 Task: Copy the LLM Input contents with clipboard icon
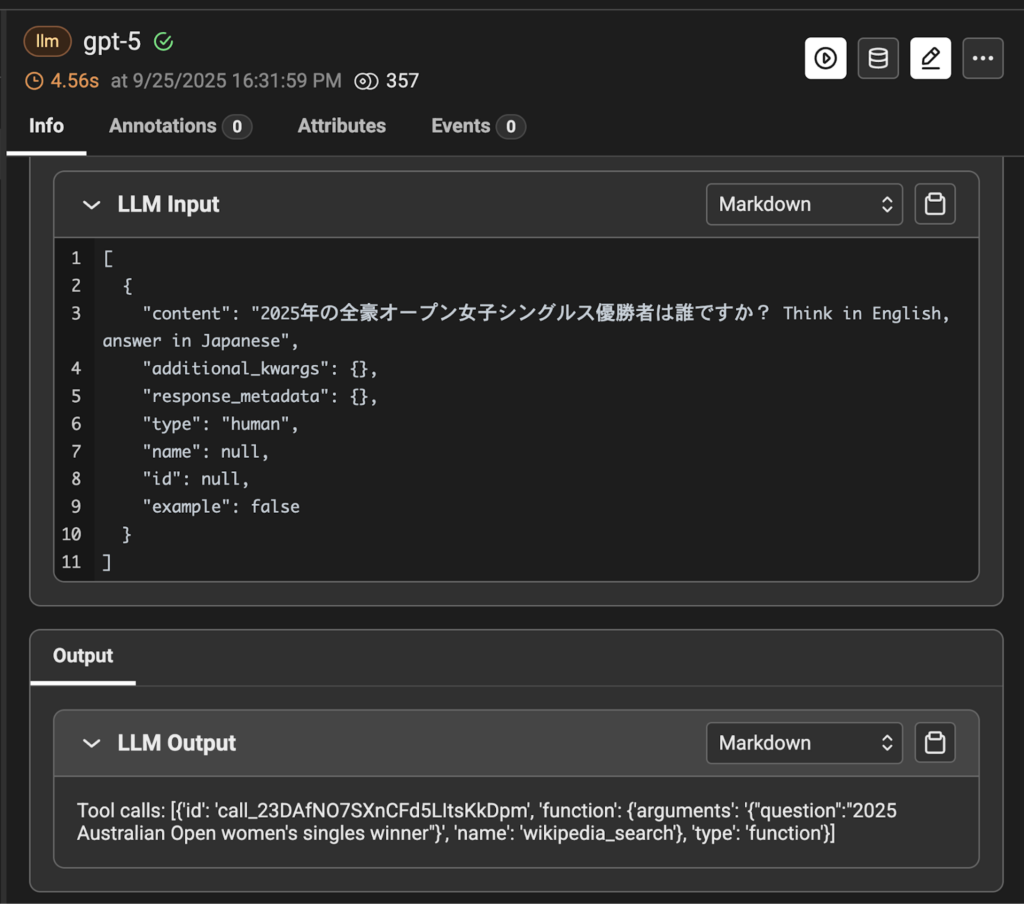pos(935,204)
